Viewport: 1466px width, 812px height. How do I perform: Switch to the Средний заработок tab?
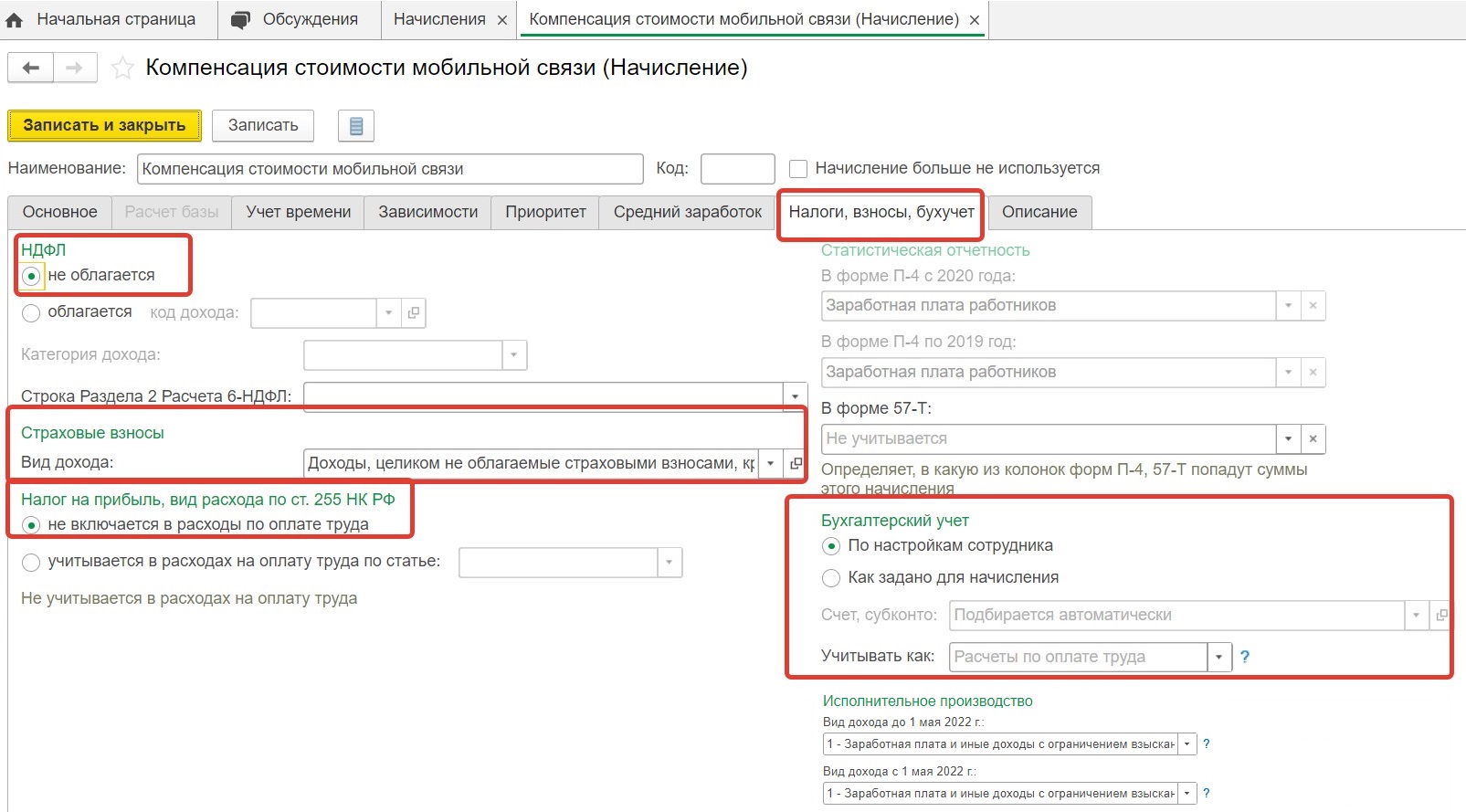point(688,212)
